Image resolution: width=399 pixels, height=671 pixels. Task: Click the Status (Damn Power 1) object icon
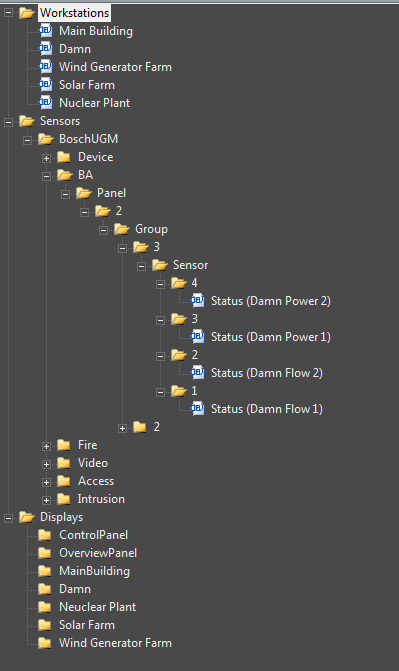197,336
